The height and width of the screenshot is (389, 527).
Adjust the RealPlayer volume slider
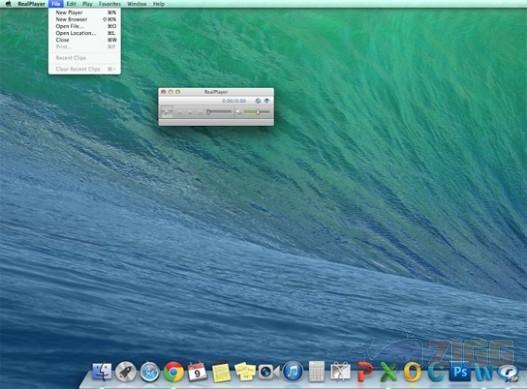tap(257, 112)
